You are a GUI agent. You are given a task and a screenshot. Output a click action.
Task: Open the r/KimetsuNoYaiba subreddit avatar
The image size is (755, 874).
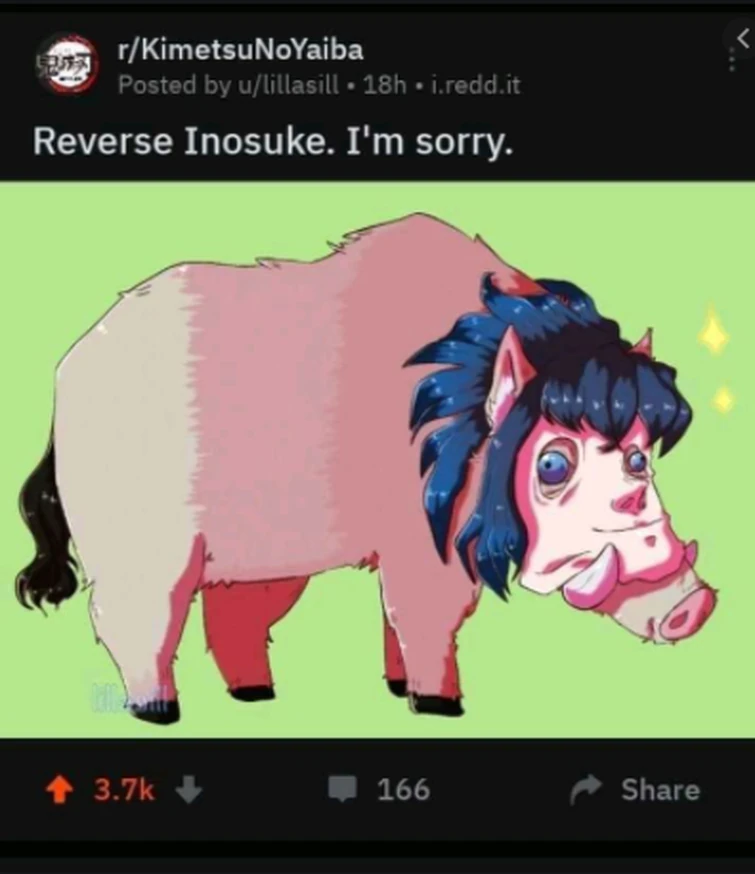[x=67, y=65]
